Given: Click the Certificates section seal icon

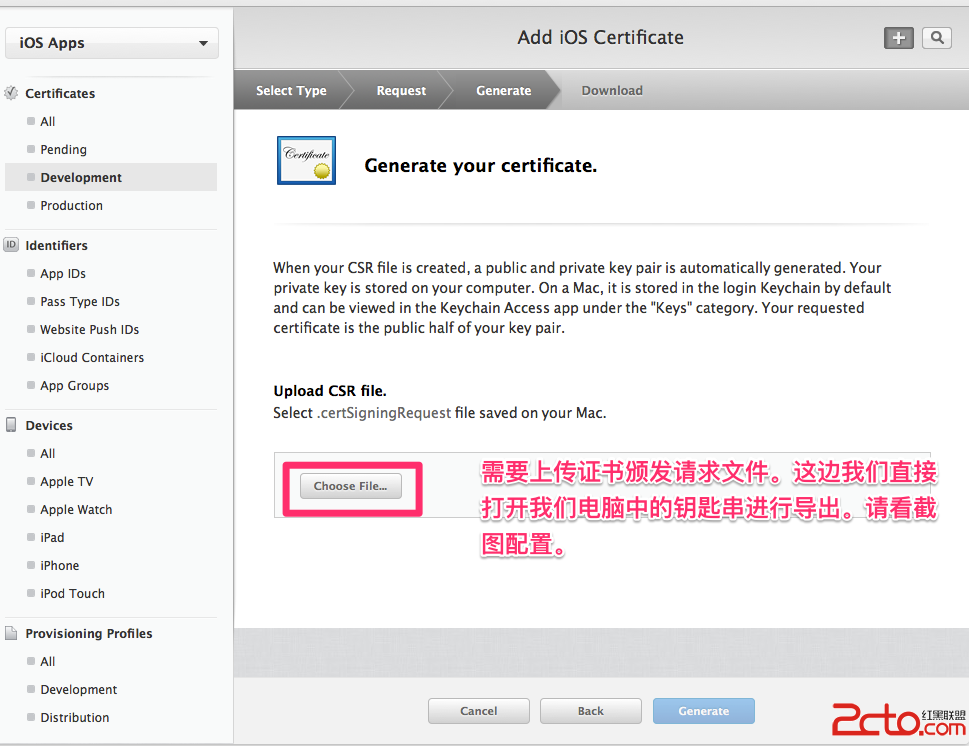Looking at the screenshot, I should pyautogui.click(x=11, y=93).
